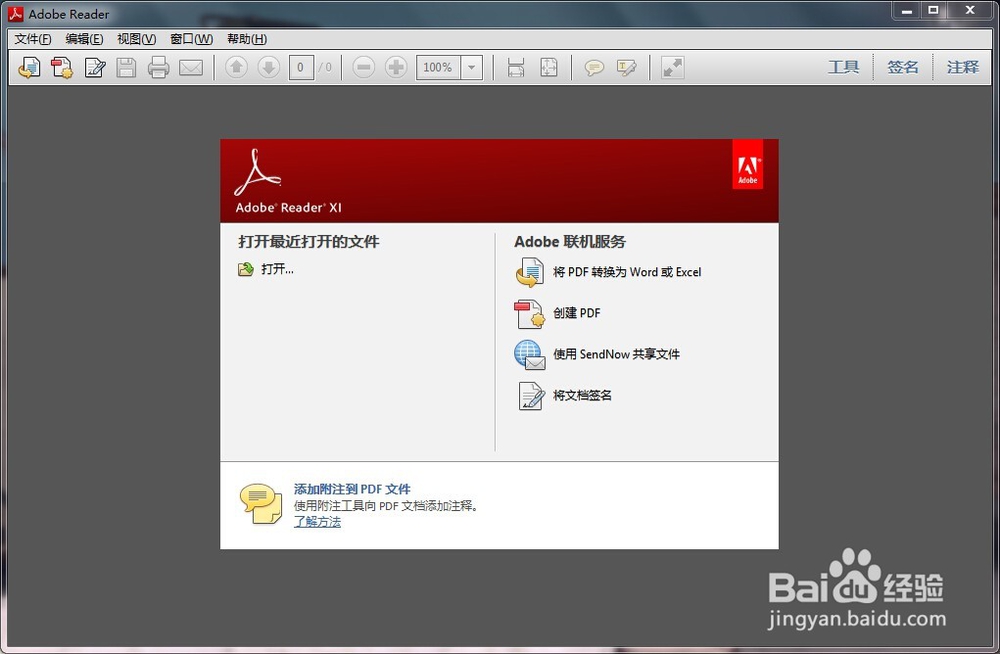Select the sticky note comment tool
This screenshot has width=1000, height=654.
click(x=594, y=67)
